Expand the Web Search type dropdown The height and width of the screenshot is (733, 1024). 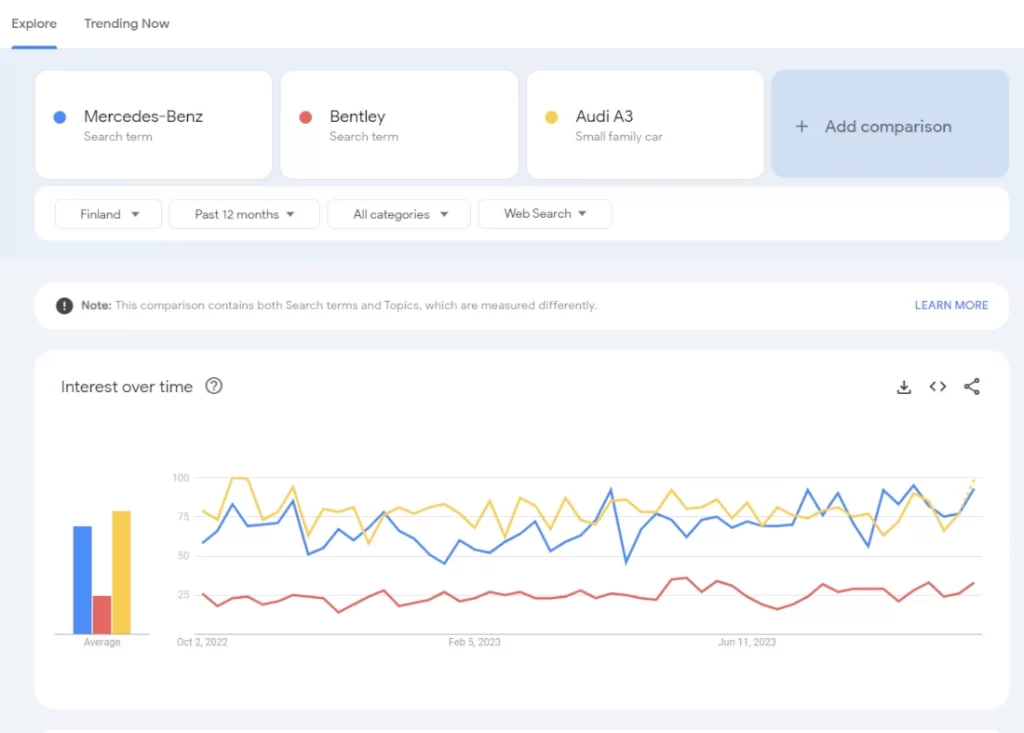point(544,214)
